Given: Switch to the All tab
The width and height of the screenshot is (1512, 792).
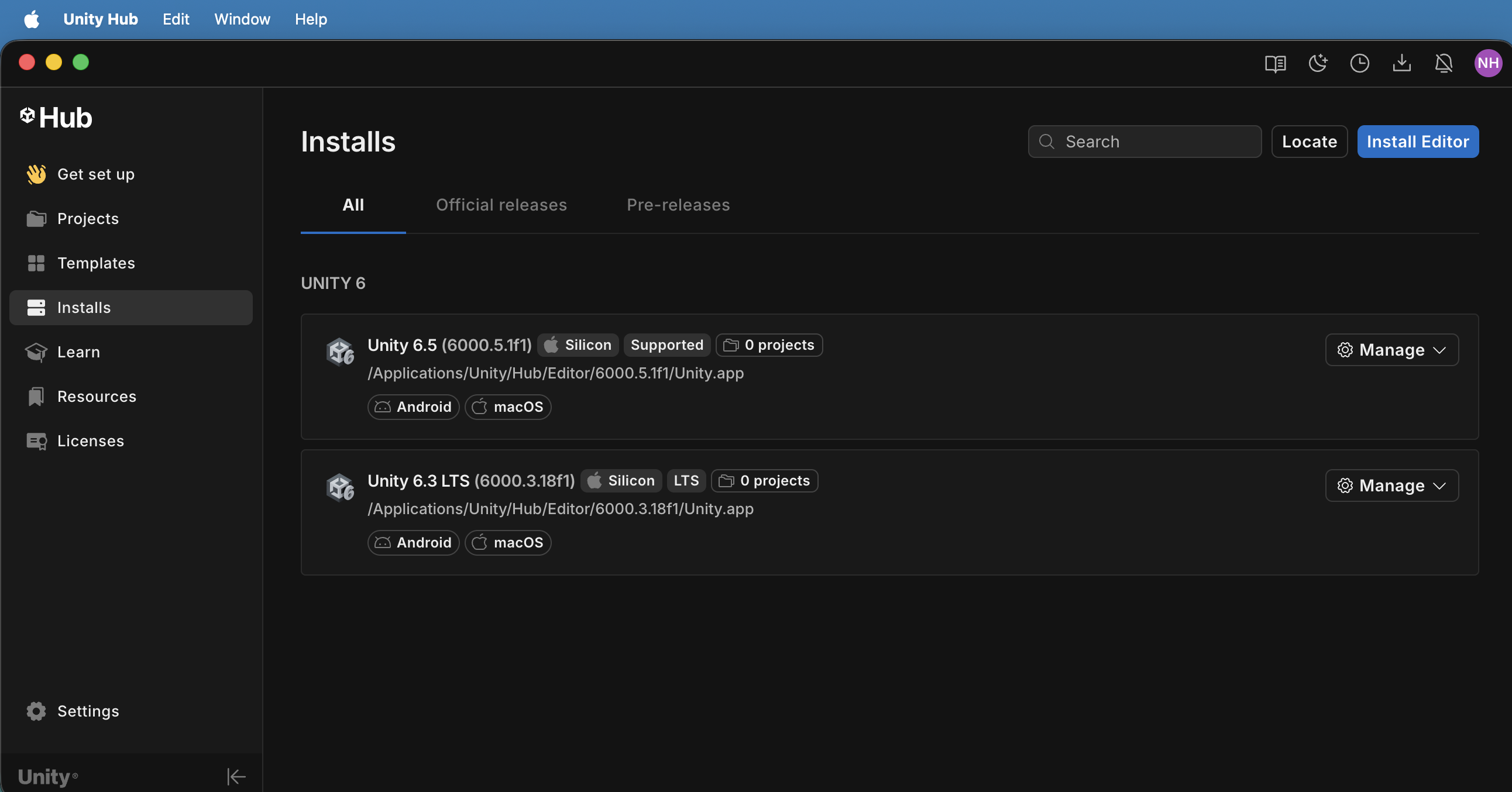Looking at the screenshot, I should click(x=353, y=205).
